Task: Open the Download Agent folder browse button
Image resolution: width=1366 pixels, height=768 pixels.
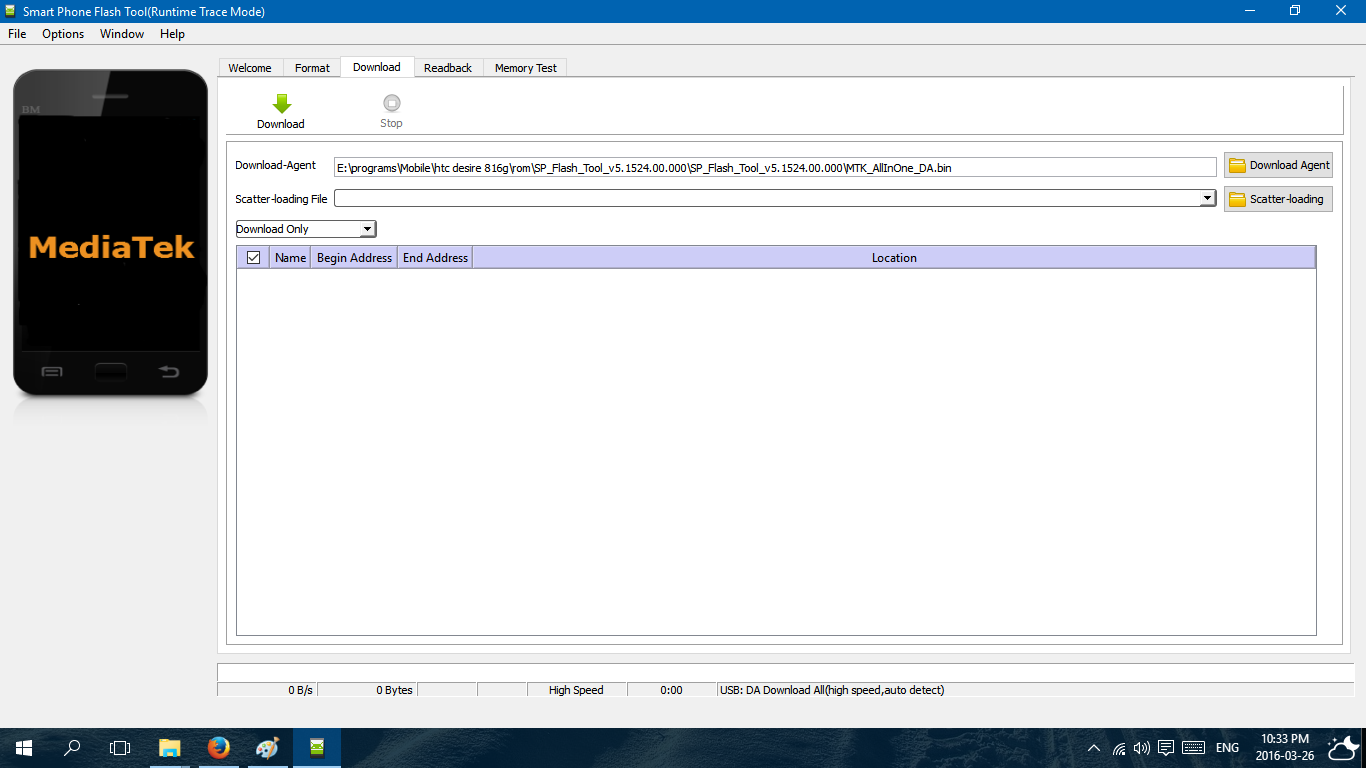Action: coord(1278,165)
